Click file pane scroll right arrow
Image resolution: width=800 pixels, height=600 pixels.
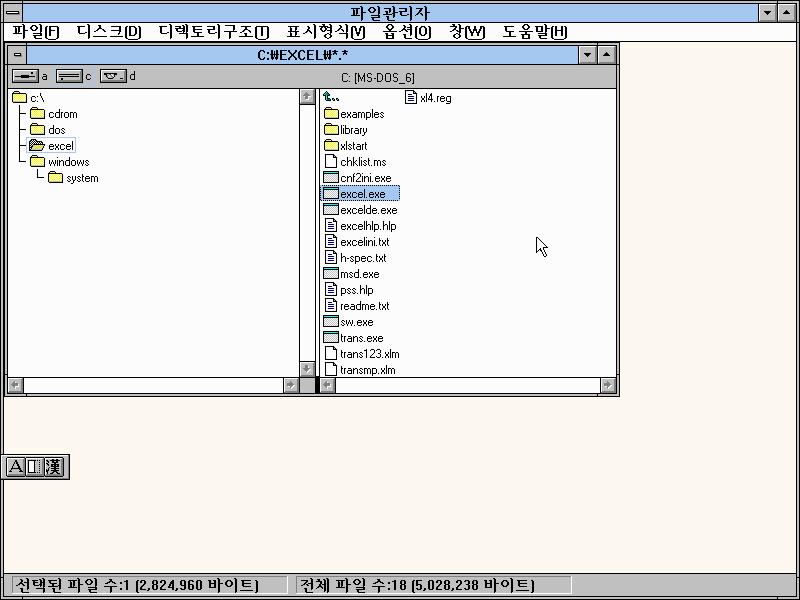pos(608,385)
